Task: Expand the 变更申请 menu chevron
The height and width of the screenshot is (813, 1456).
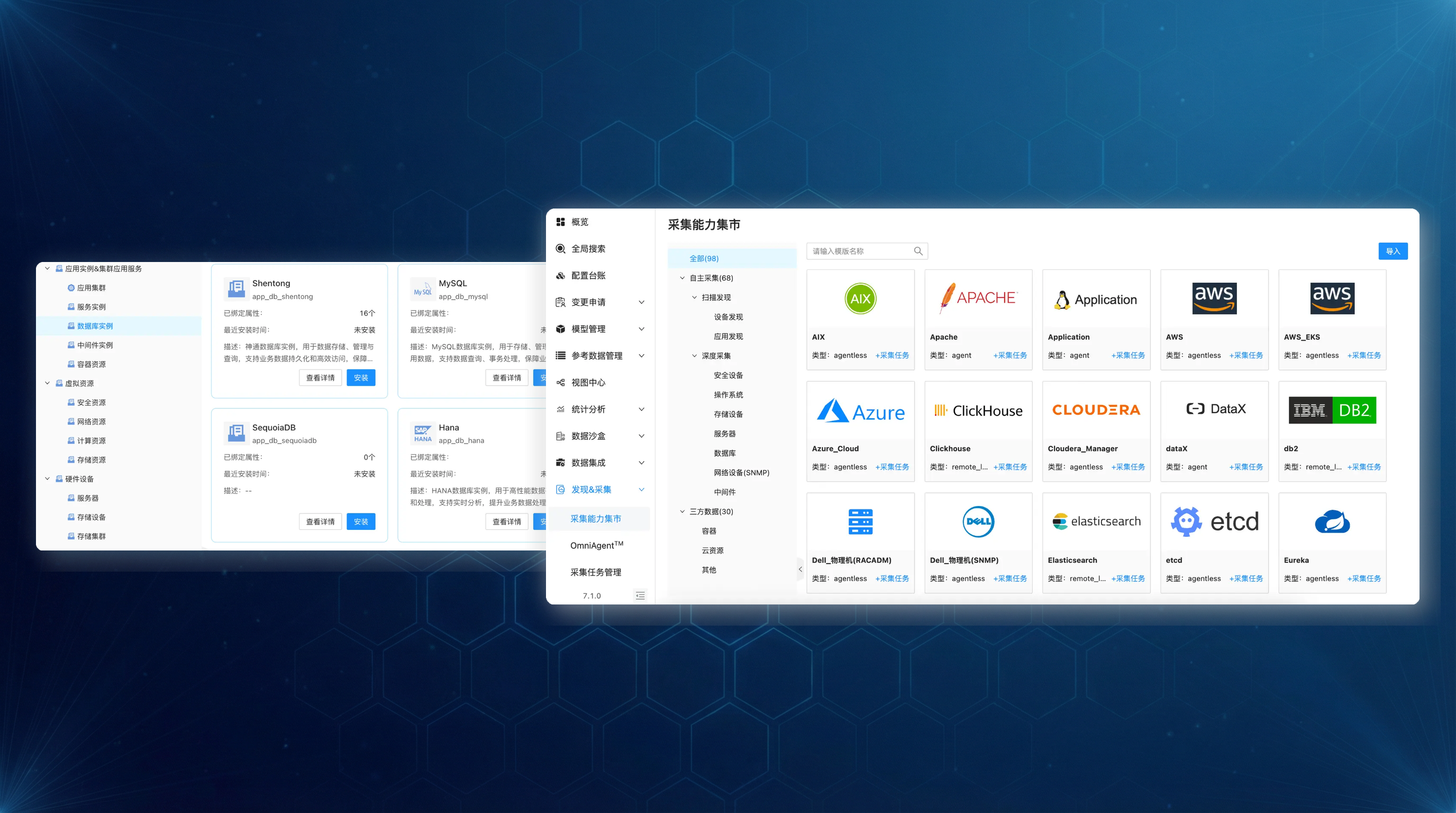Action: 642,302
